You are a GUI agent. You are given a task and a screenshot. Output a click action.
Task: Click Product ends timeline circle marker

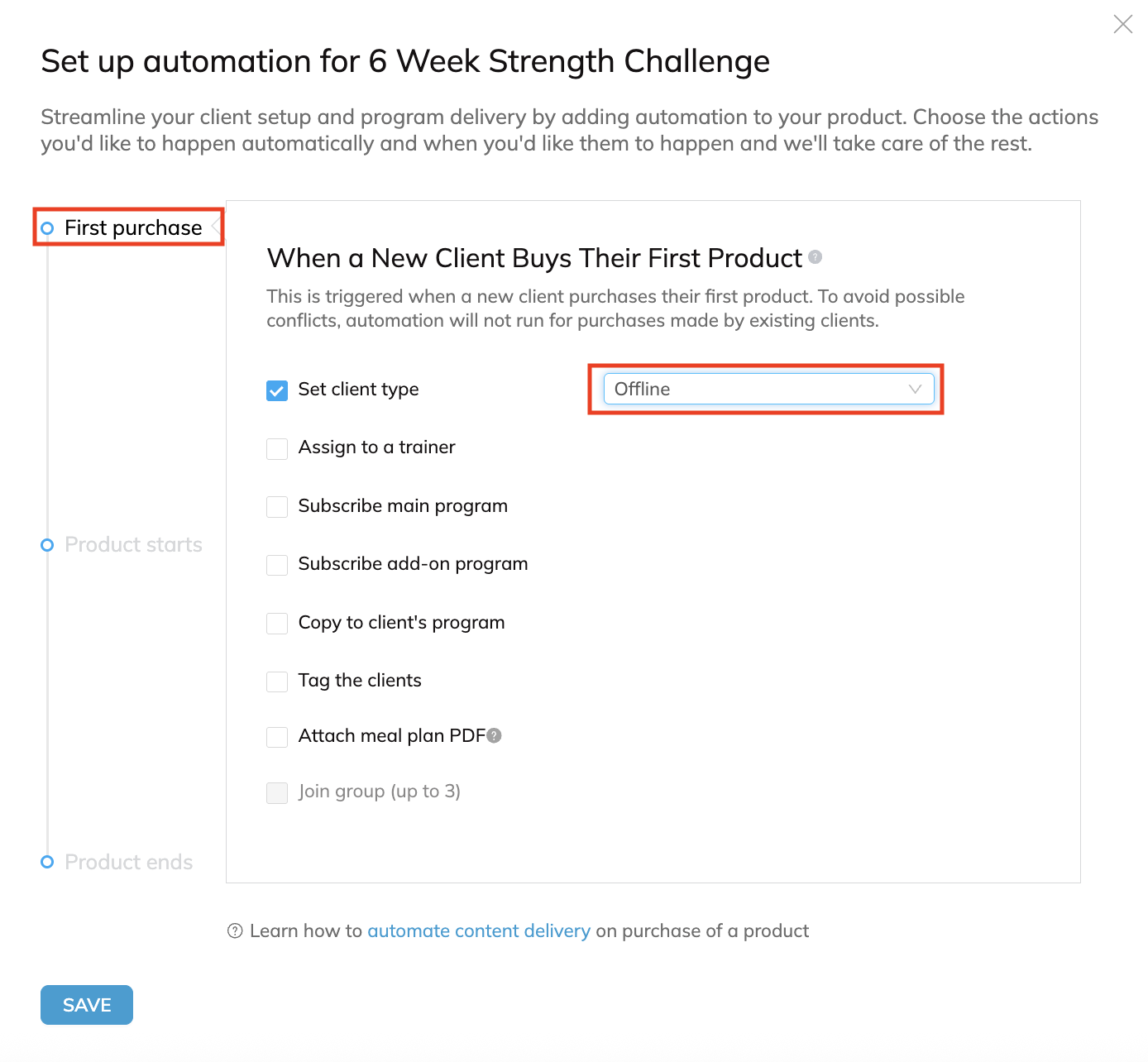pos(47,862)
